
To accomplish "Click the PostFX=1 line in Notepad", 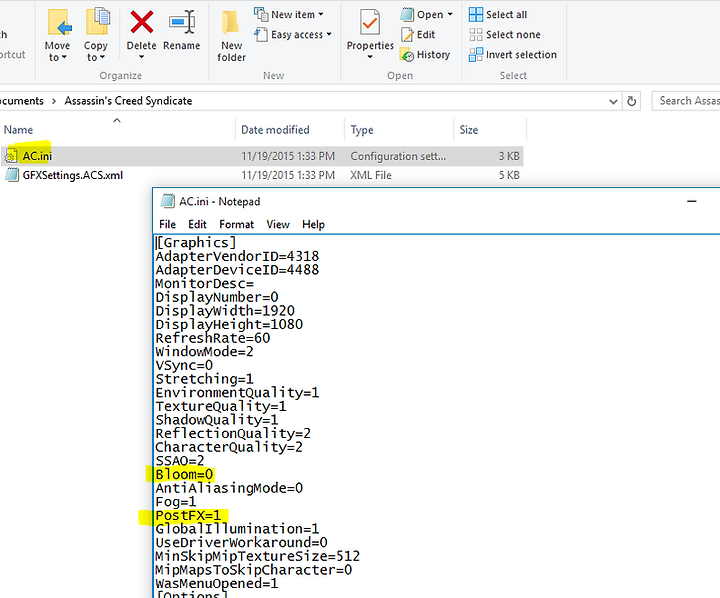I will pos(188,515).
